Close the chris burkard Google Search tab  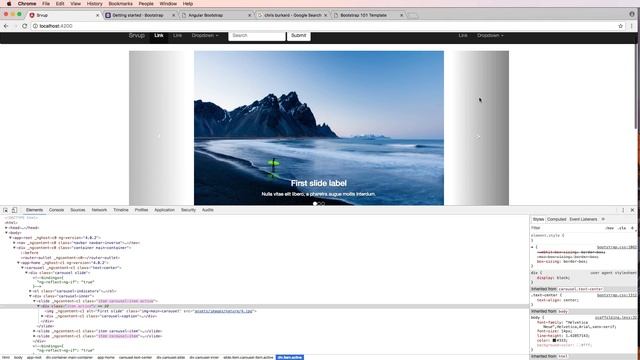(326, 15)
